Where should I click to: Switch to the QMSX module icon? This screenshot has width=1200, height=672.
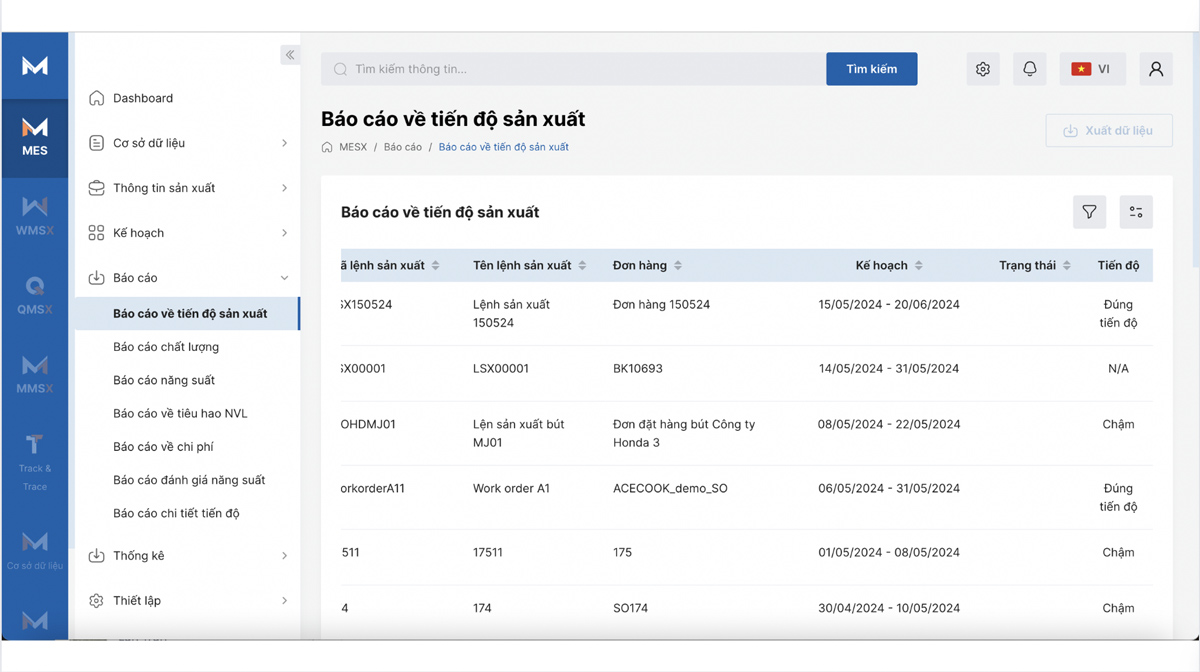click(35, 296)
